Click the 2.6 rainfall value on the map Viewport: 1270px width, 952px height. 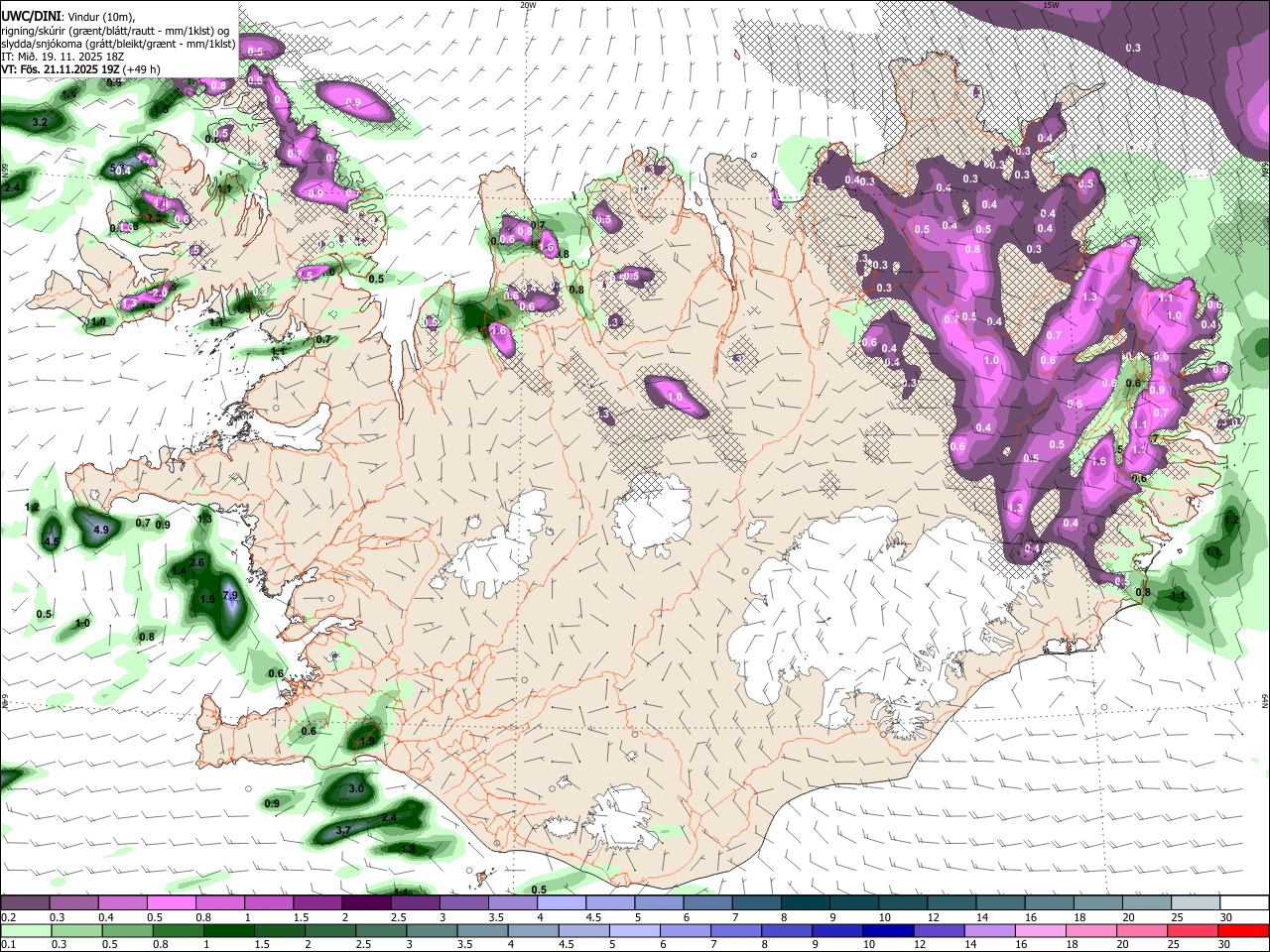196,562
